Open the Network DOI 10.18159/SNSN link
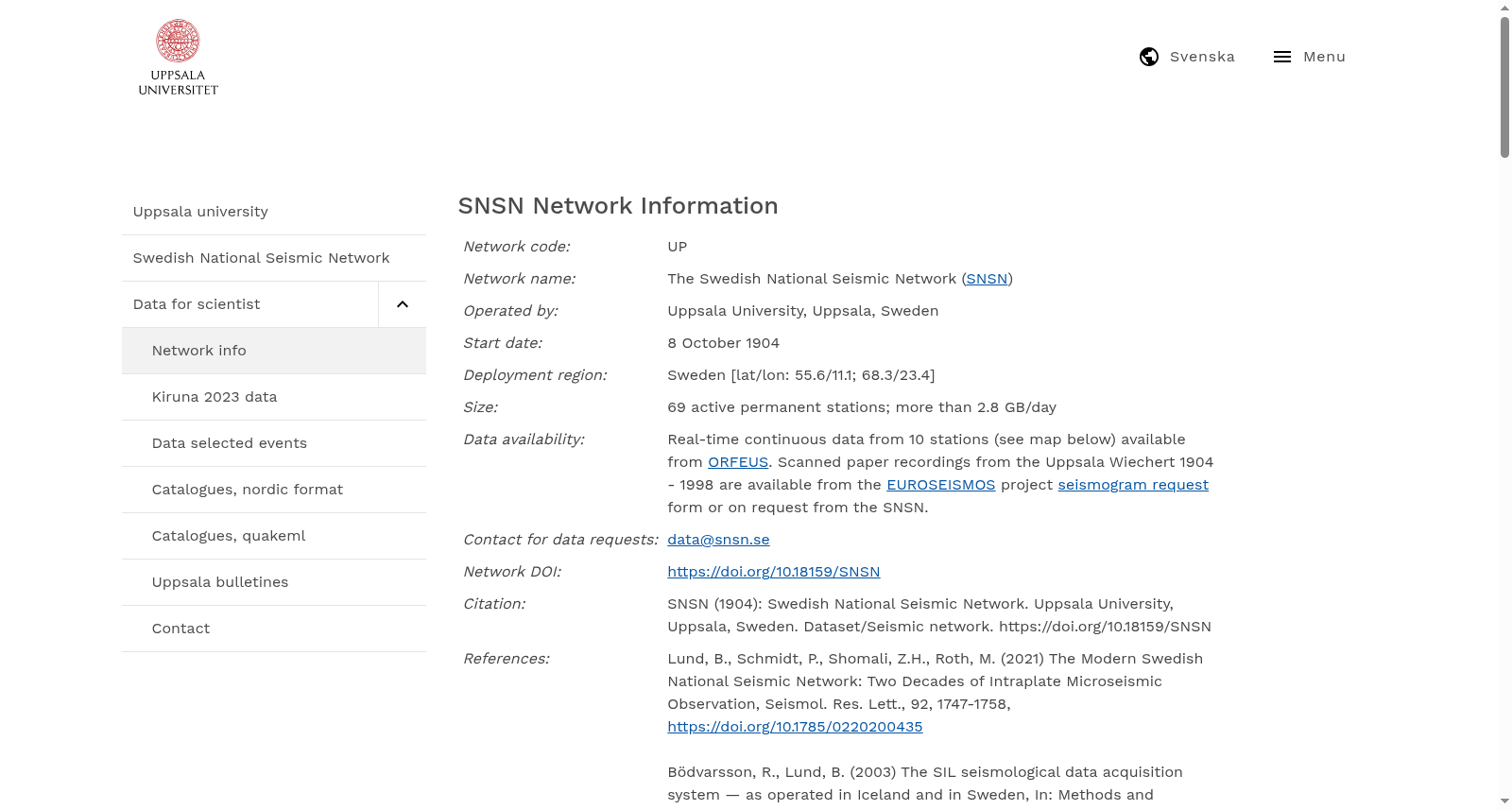The width and height of the screenshot is (1512, 810). [773, 572]
